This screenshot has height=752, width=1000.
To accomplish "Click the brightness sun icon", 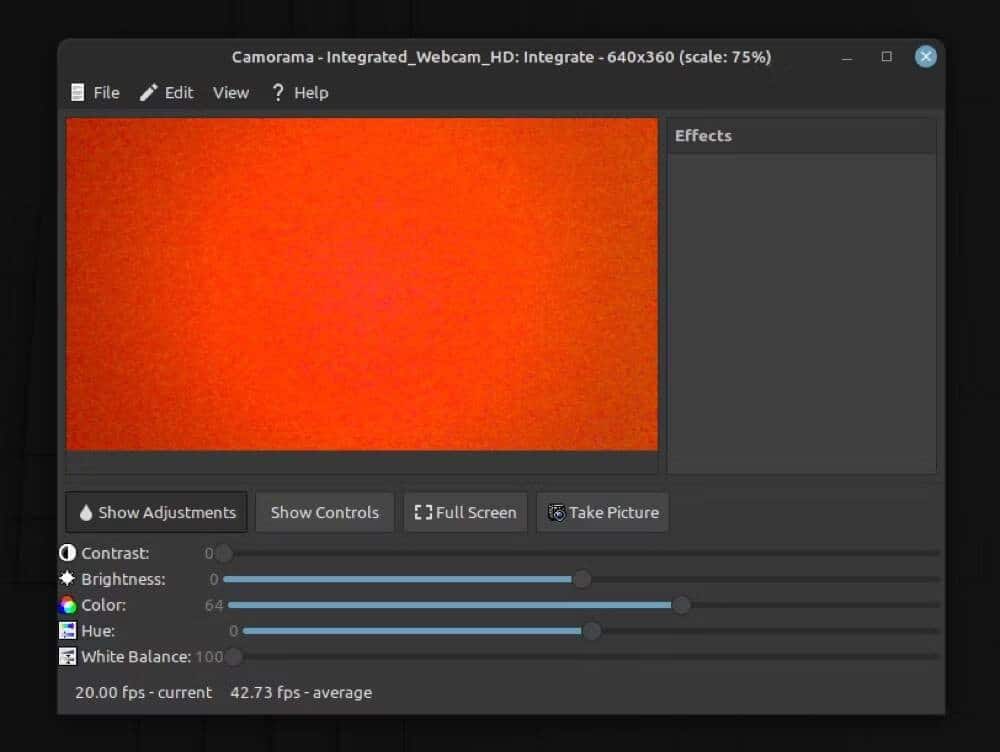I will coord(68,579).
